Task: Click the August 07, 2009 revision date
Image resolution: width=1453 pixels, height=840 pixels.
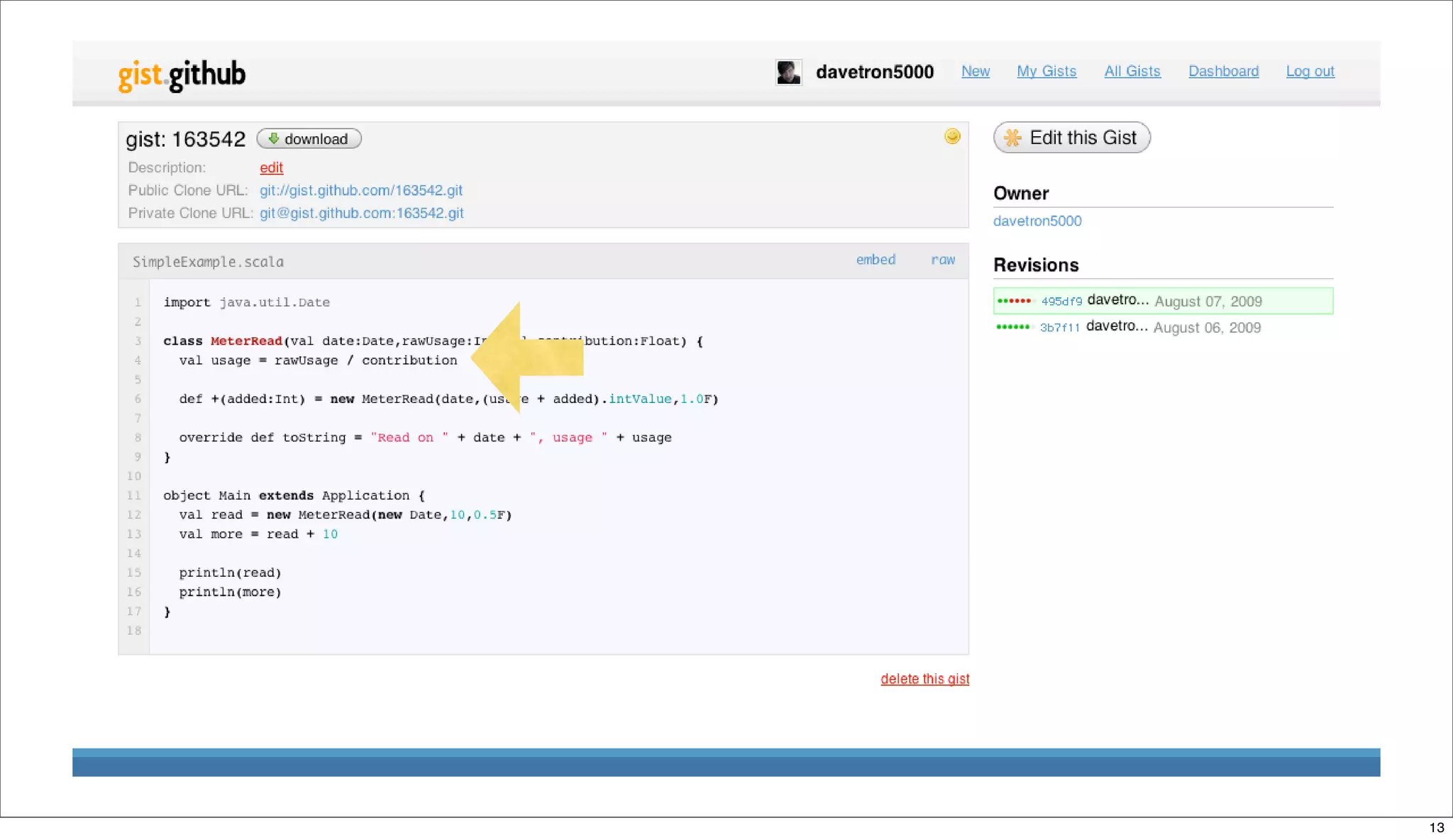Action: pos(1208,302)
